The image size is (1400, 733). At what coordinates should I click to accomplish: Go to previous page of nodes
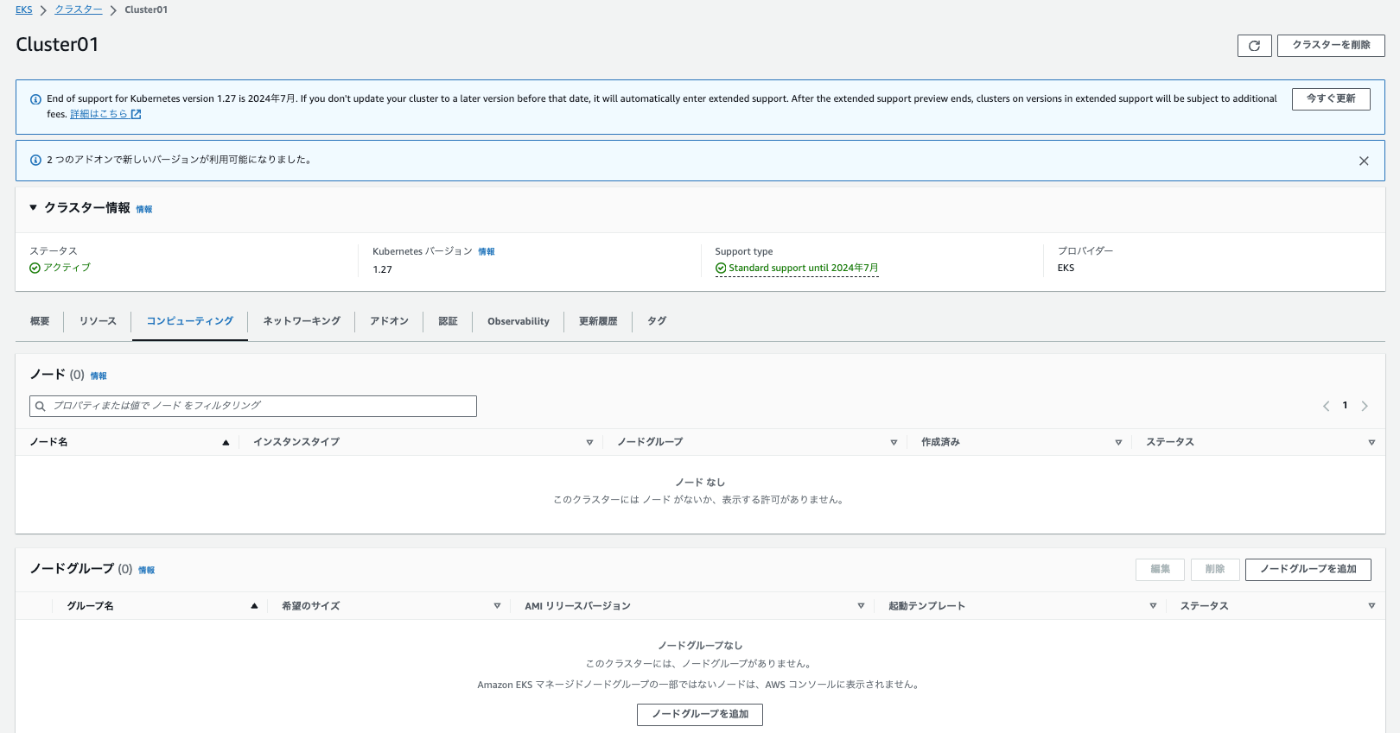[x=1326, y=406]
